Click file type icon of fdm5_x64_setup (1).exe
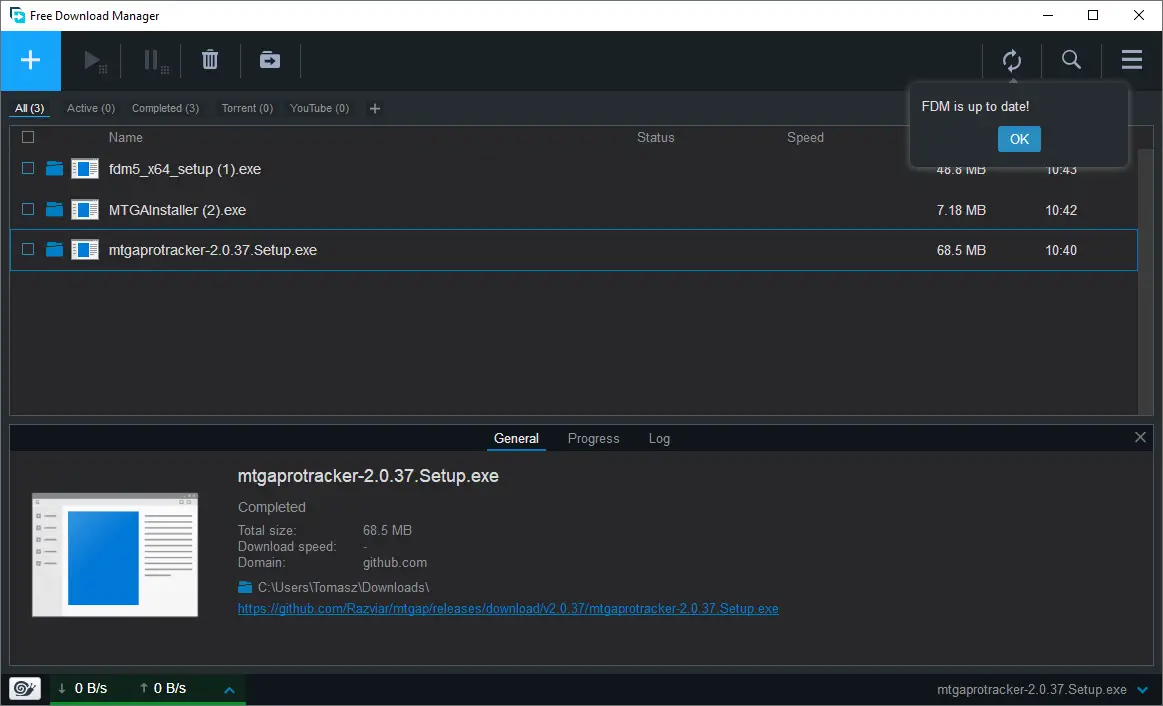Screen dimensions: 1163x706 click(x=85, y=169)
